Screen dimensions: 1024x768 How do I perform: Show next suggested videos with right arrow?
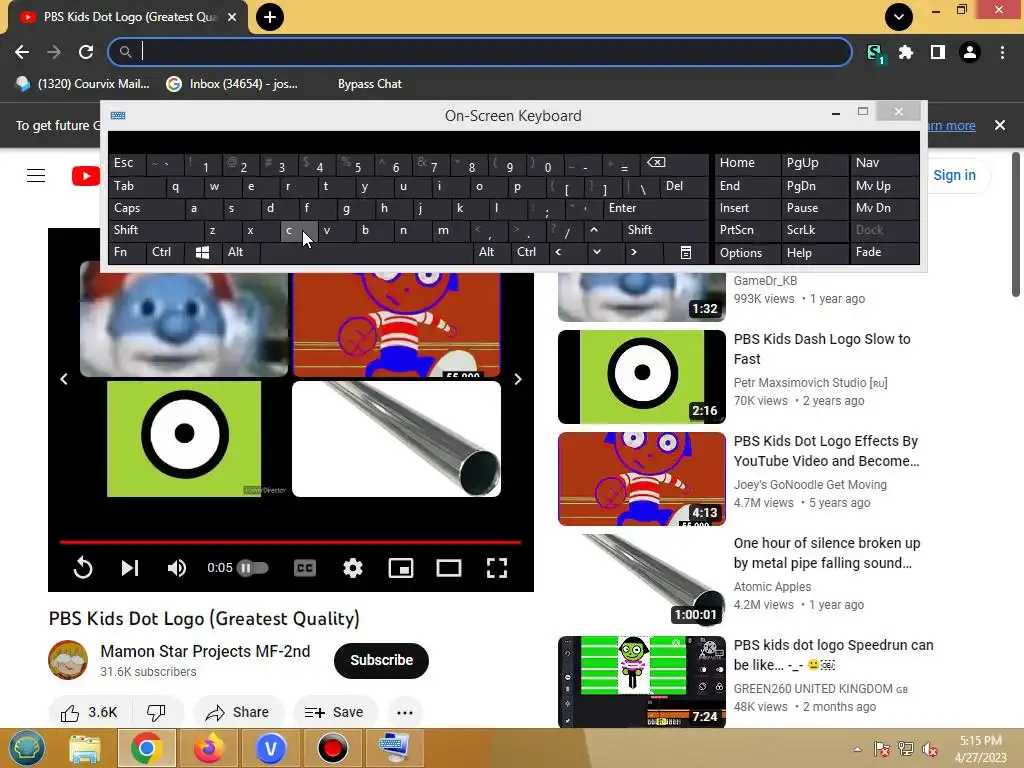(517, 379)
